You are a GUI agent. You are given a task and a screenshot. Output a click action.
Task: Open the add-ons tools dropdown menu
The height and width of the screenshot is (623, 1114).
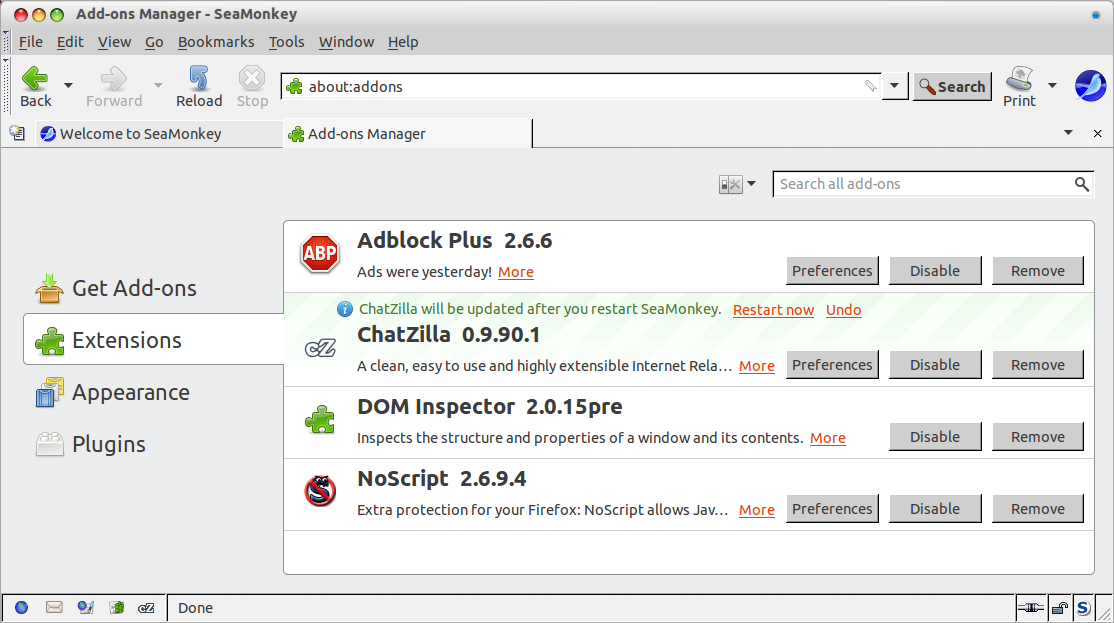click(737, 185)
